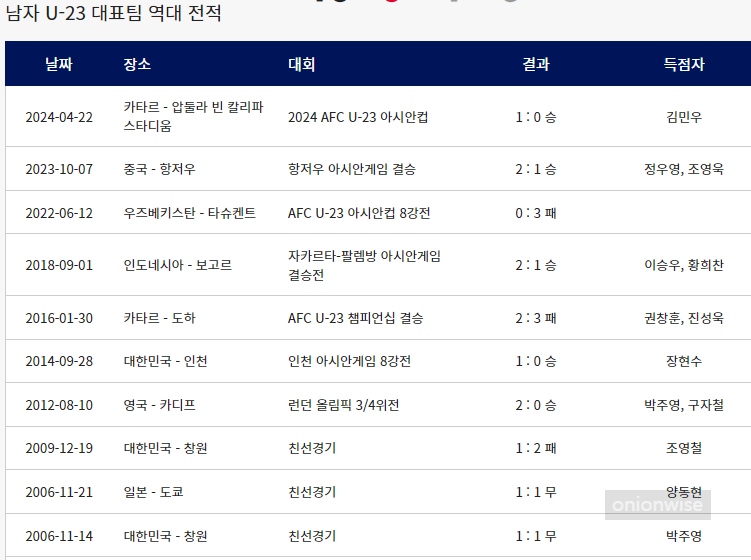Click result 1 : 0 승 in 2024-04-22 row

535,117
